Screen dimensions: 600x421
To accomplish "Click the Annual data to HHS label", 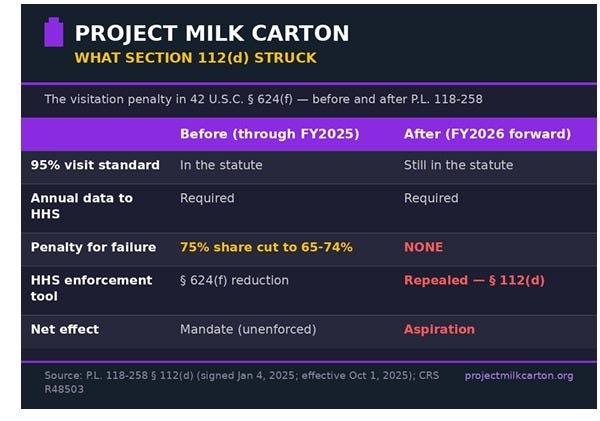I will click(x=82, y=206).
